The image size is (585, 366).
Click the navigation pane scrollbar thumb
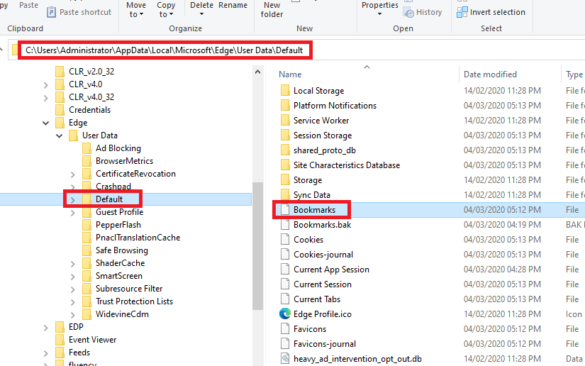point(257,246)
